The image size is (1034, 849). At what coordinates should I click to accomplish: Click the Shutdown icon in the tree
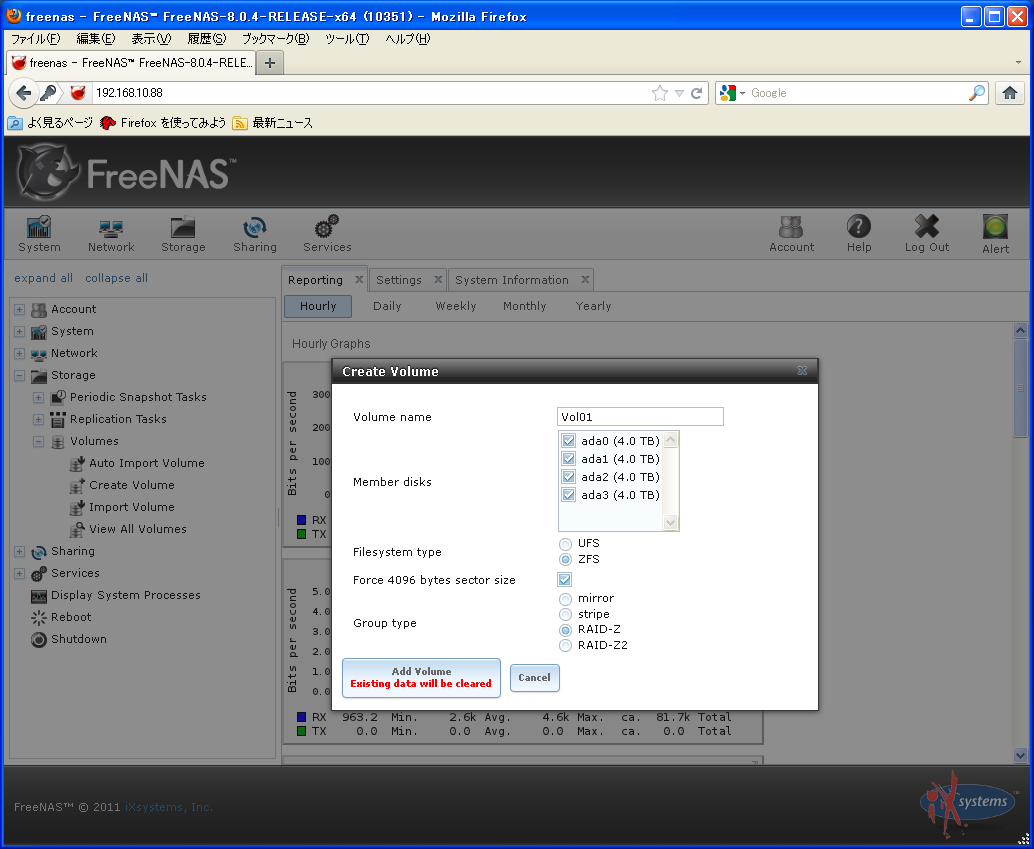pyautogui.click(x=39, y=639)
